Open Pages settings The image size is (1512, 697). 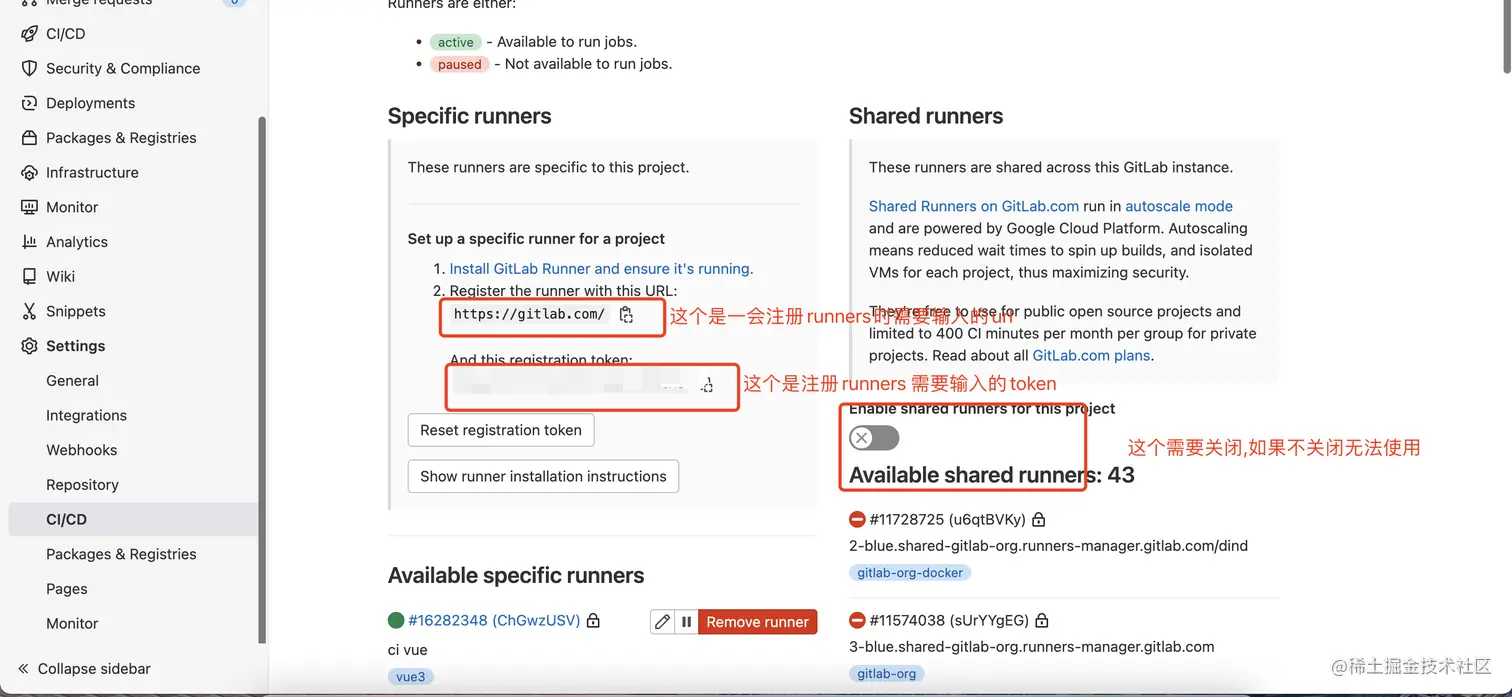point(67,589)
